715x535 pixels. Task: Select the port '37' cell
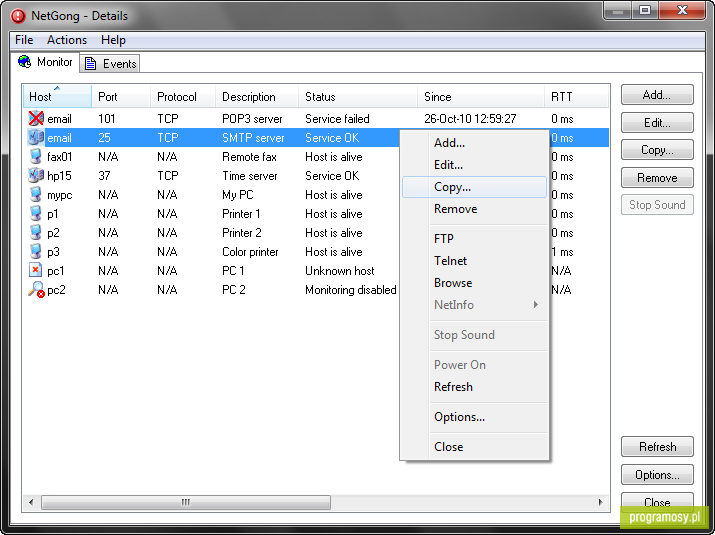[104, 176]
